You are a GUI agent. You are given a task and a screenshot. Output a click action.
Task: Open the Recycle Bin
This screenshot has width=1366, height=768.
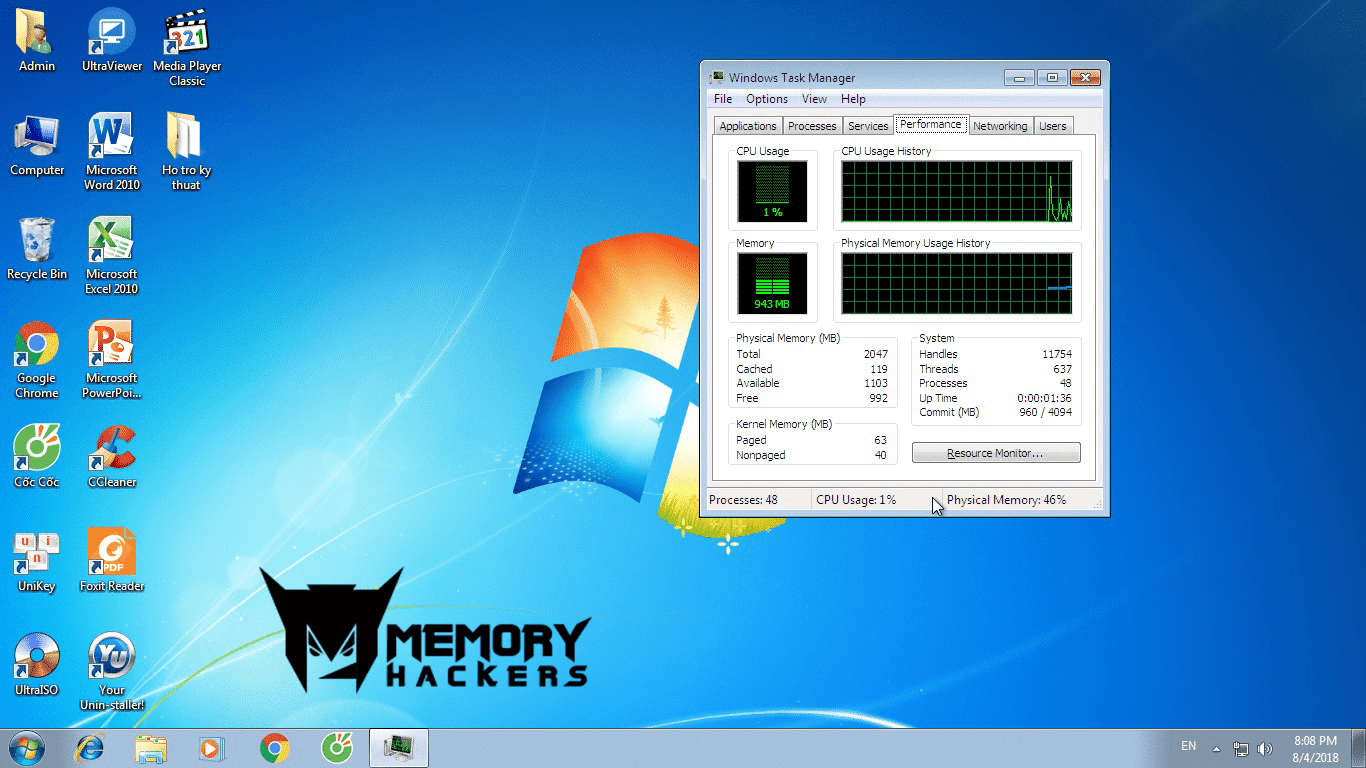[x=37, y=249]
